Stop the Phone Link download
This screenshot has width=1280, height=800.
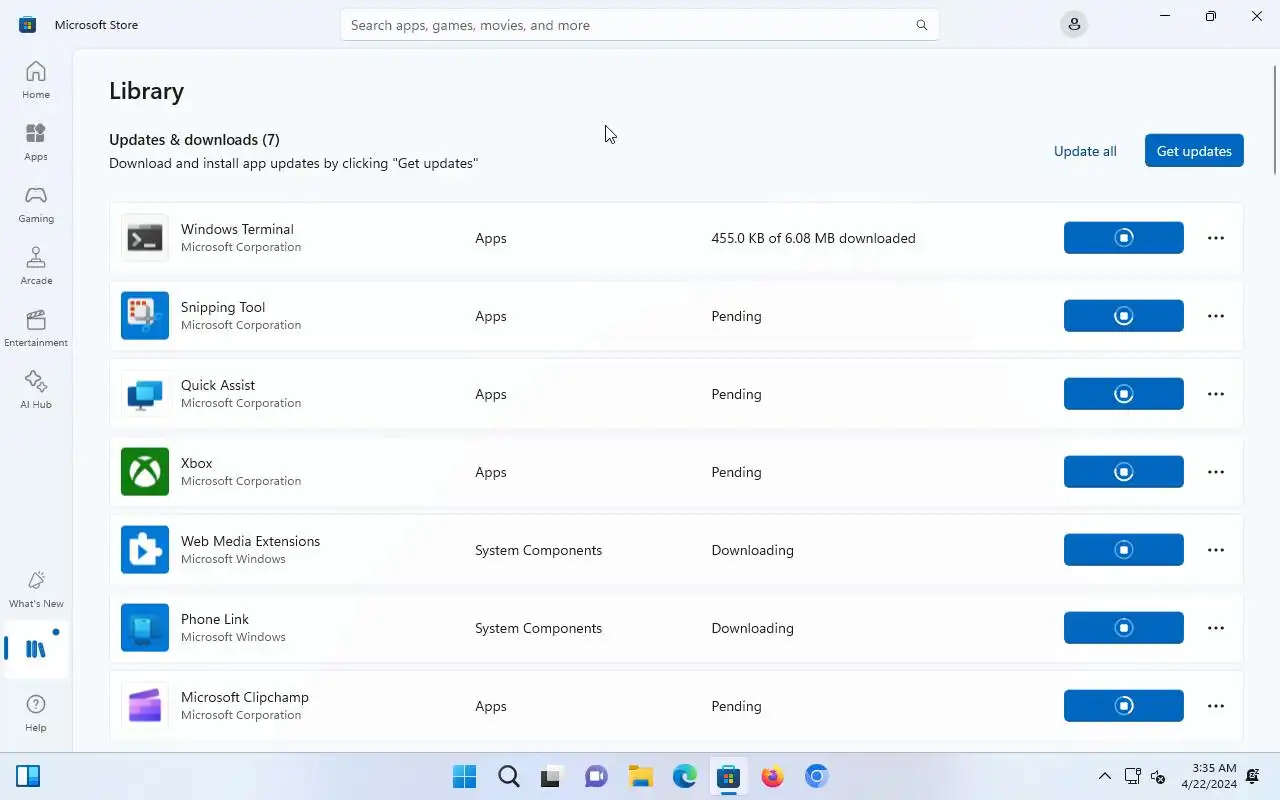point(1124,628)
